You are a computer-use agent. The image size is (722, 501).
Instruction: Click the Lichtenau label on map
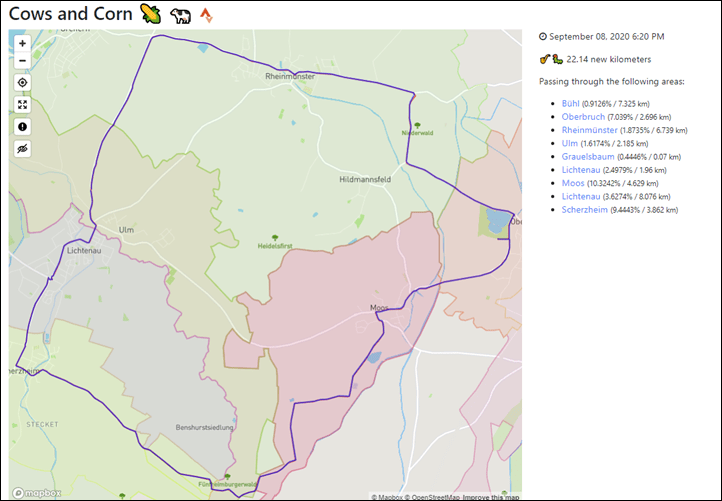click(84, 250)
